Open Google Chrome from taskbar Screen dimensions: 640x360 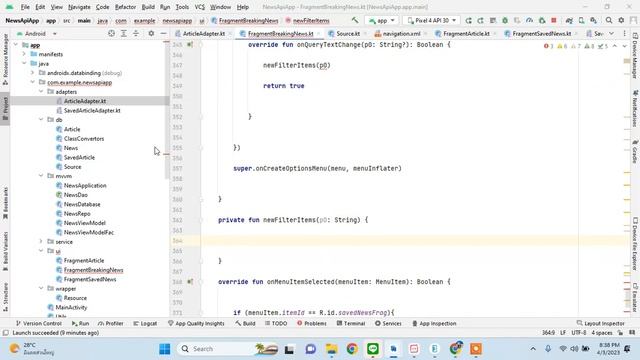pyautogui.click(x=352, y=349)
